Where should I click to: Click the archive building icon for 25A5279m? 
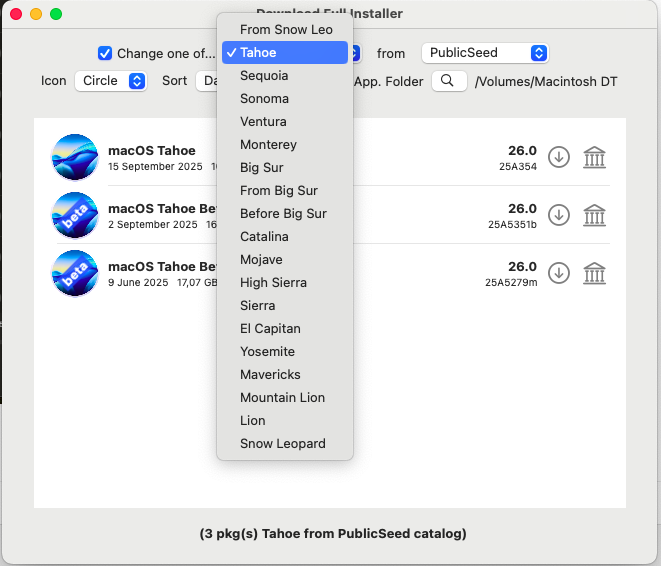pyautogui.click(x=594, y=273)
